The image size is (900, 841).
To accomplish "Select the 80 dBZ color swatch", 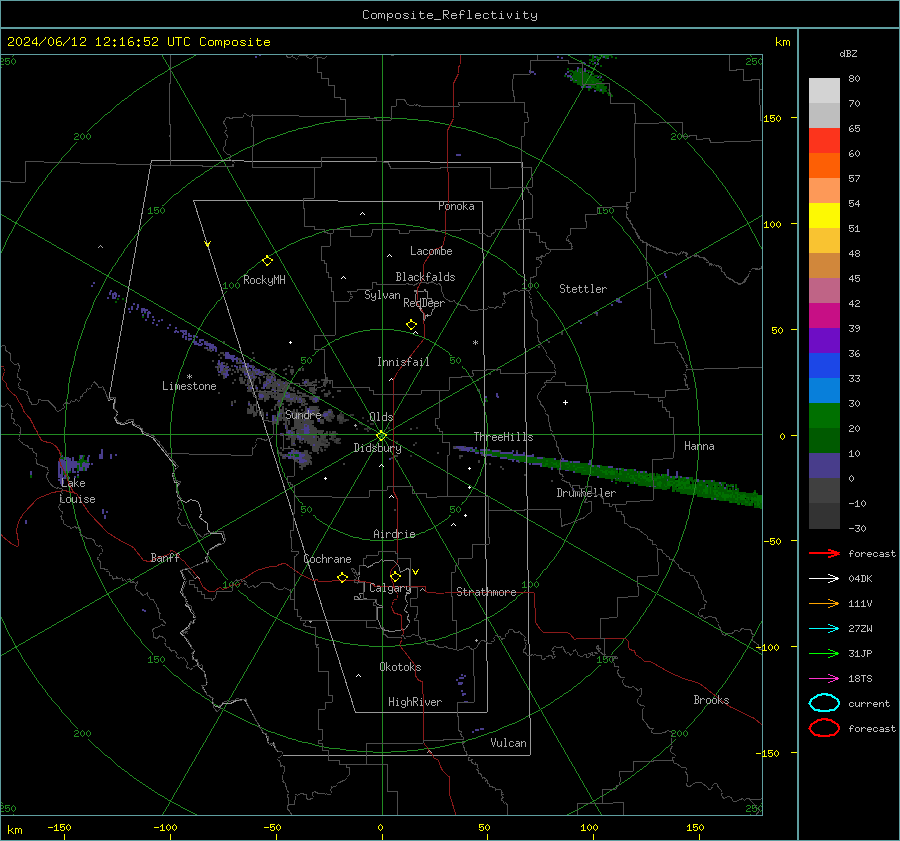I will [824, 91].
